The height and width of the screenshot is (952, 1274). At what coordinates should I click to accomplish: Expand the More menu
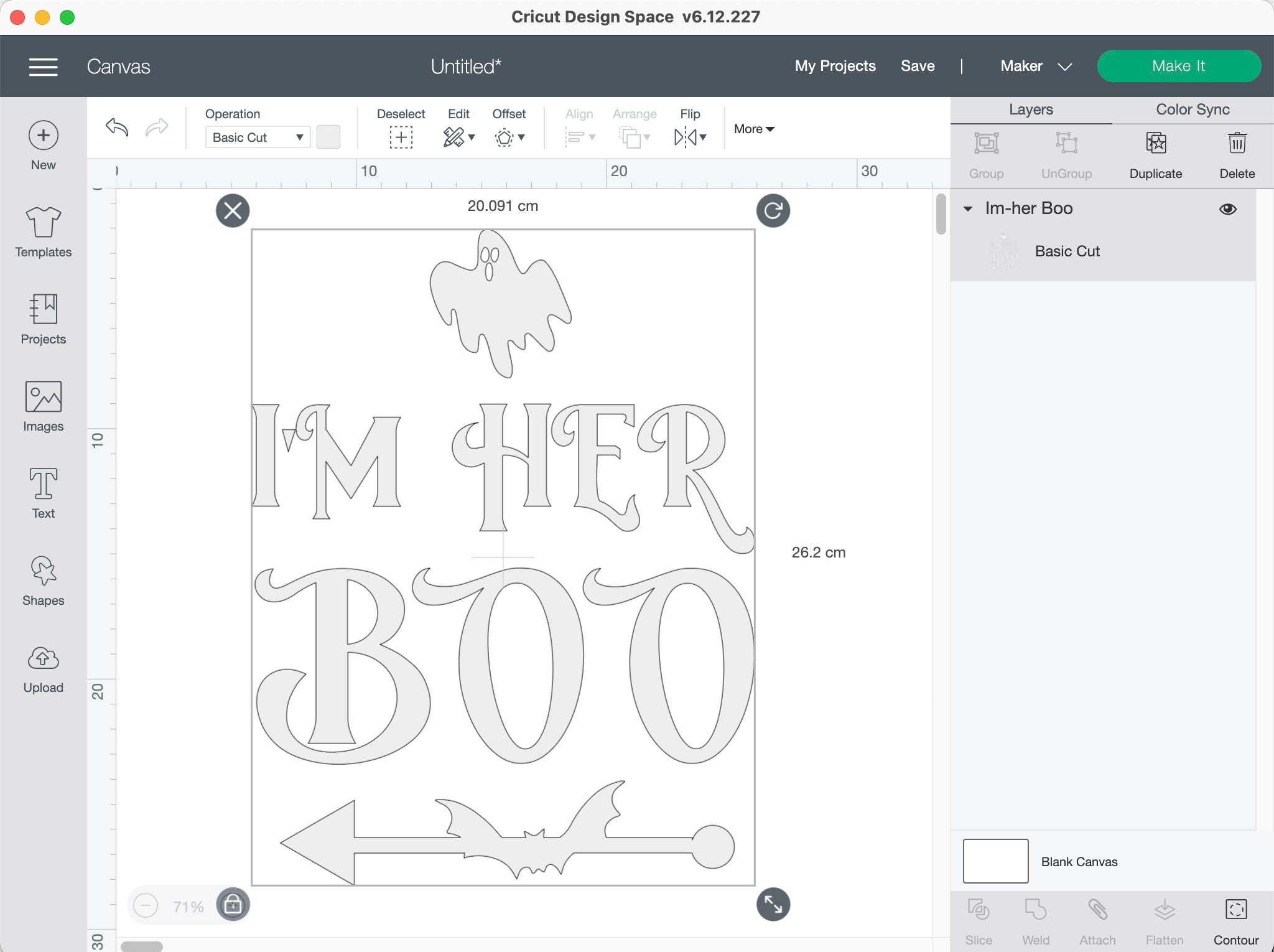click(753, 129)
